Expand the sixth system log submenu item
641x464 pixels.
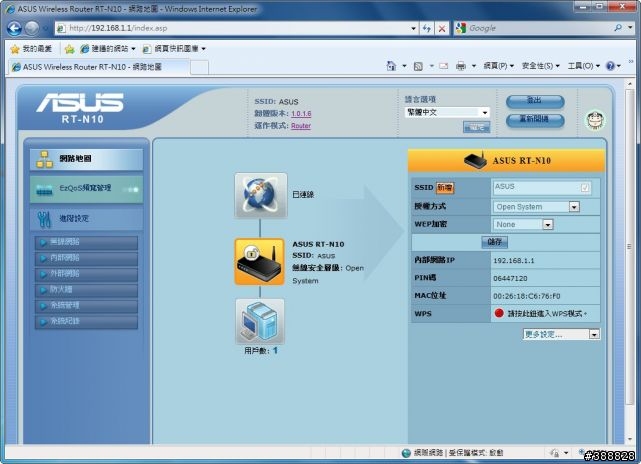click(x=86, y=322)
